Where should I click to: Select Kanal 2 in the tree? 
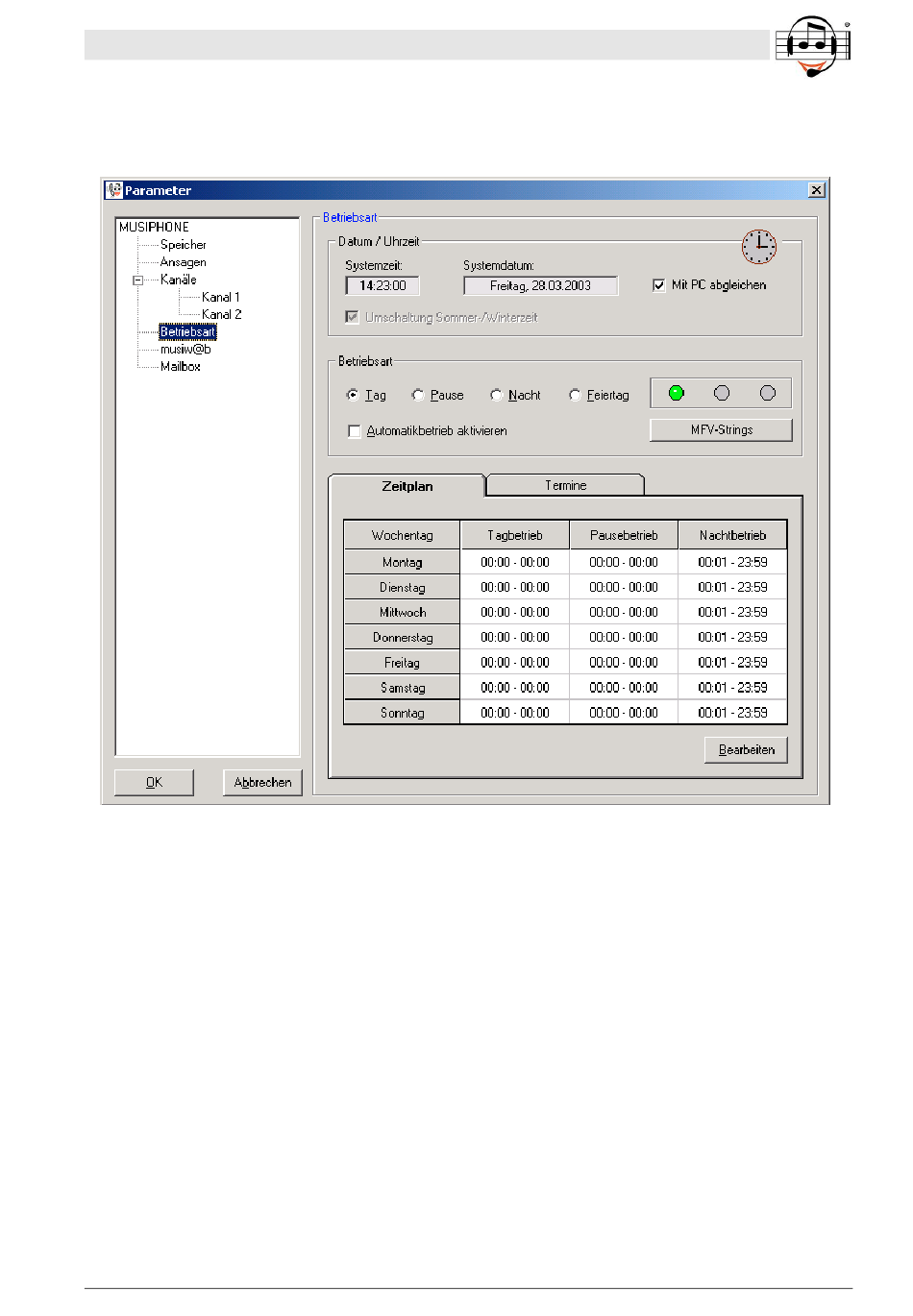click(221, 314)
